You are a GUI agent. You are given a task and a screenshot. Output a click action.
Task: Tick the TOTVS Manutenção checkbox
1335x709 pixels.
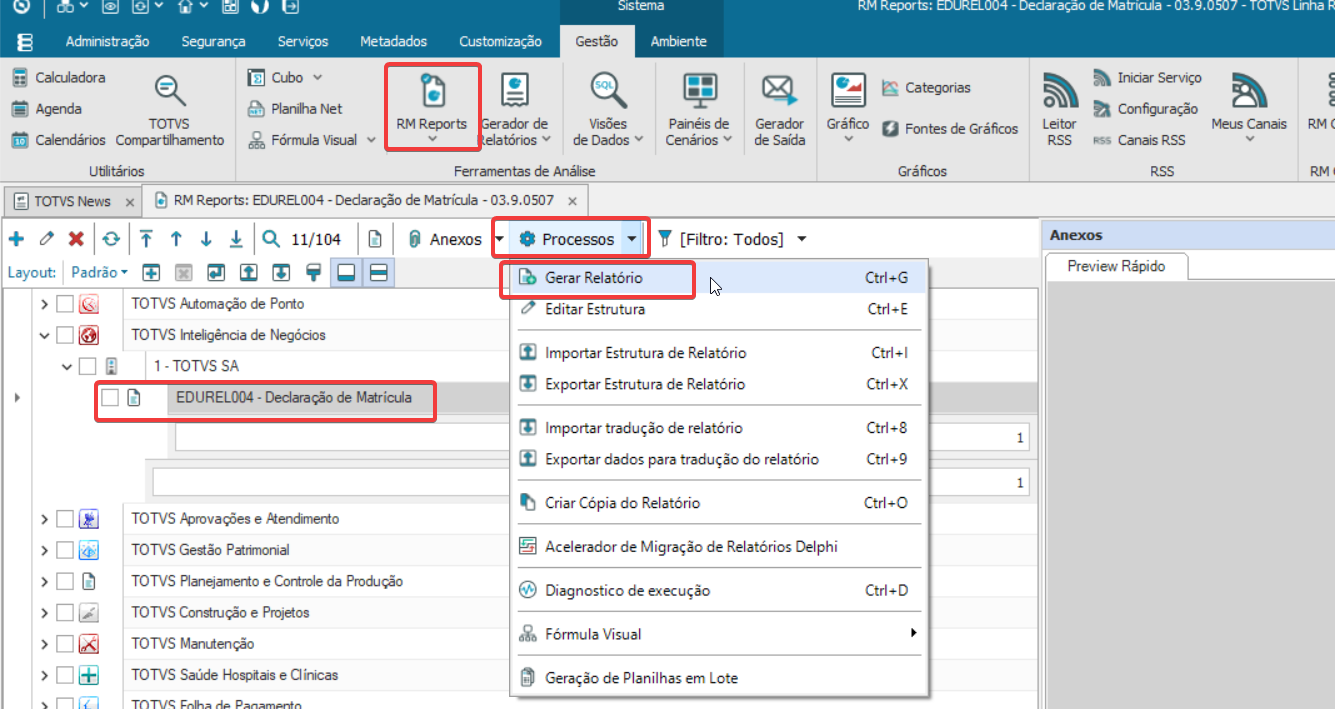tap(65, 644)
